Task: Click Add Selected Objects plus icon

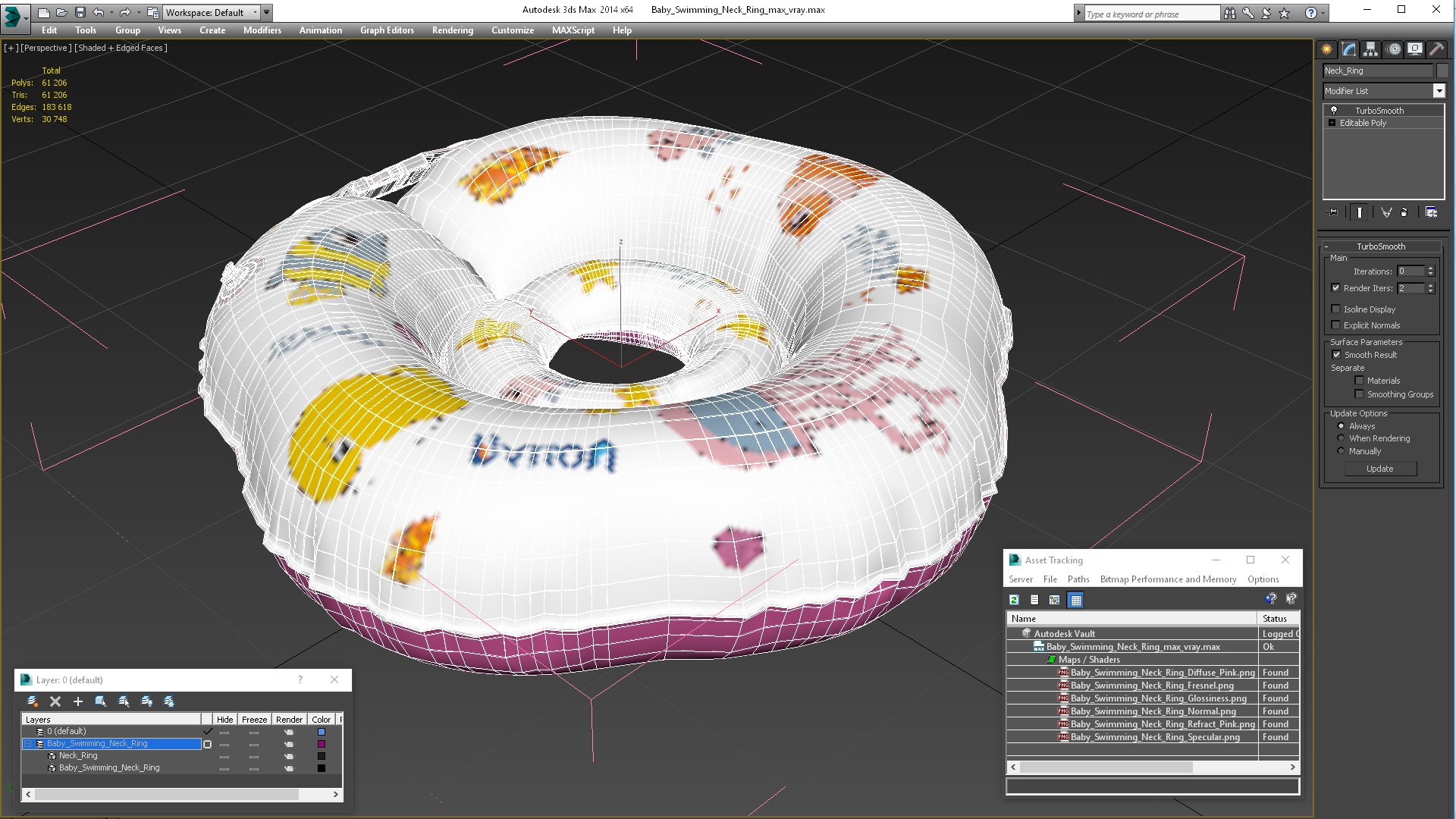Action: 78,701
